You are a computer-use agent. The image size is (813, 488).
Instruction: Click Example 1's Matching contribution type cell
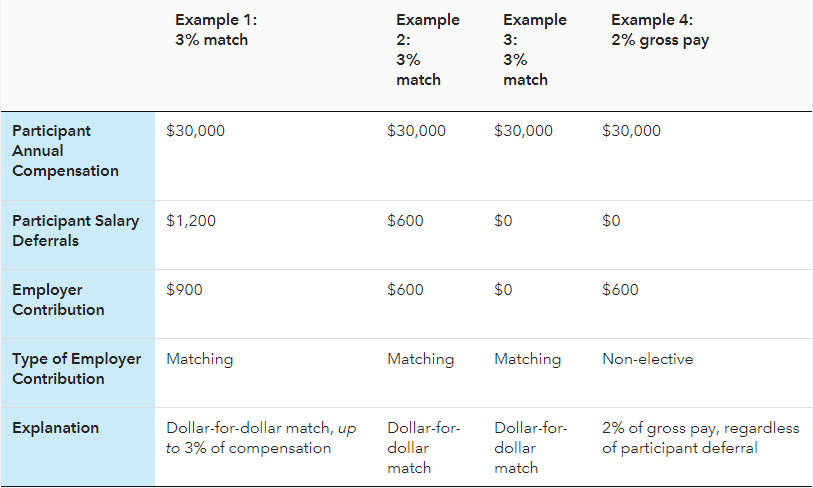(x=199, y=359)
